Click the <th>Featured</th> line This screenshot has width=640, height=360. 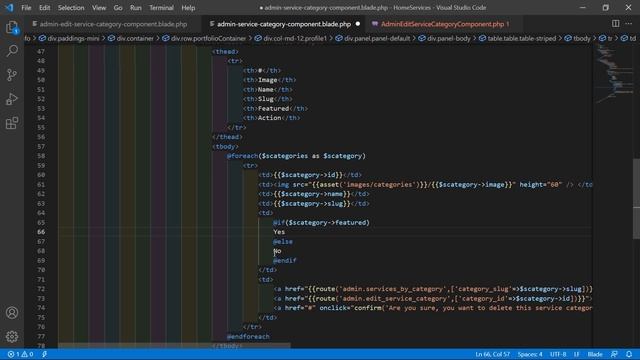coord(275,109)
